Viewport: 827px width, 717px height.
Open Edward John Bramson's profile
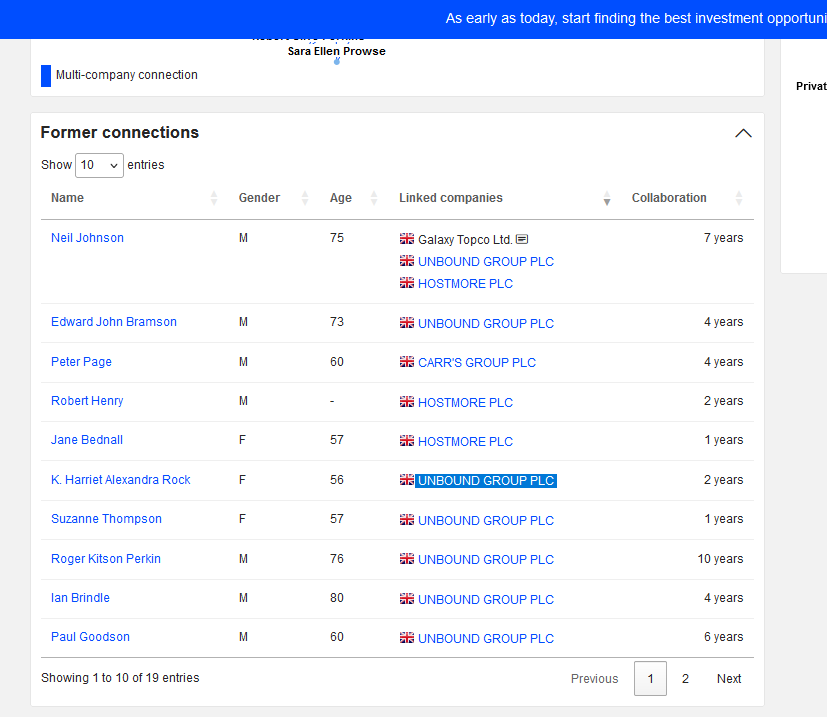coord(114,322)
